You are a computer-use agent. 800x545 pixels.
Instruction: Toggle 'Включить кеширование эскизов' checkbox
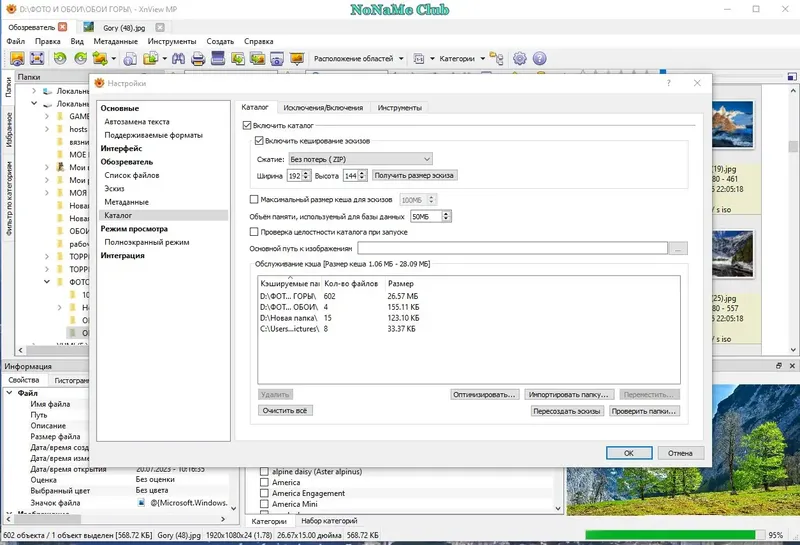(259, 140)
